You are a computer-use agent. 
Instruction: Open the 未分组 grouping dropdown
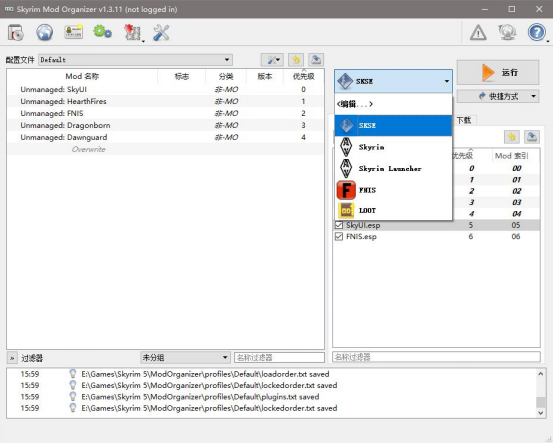tap(185, 358)
